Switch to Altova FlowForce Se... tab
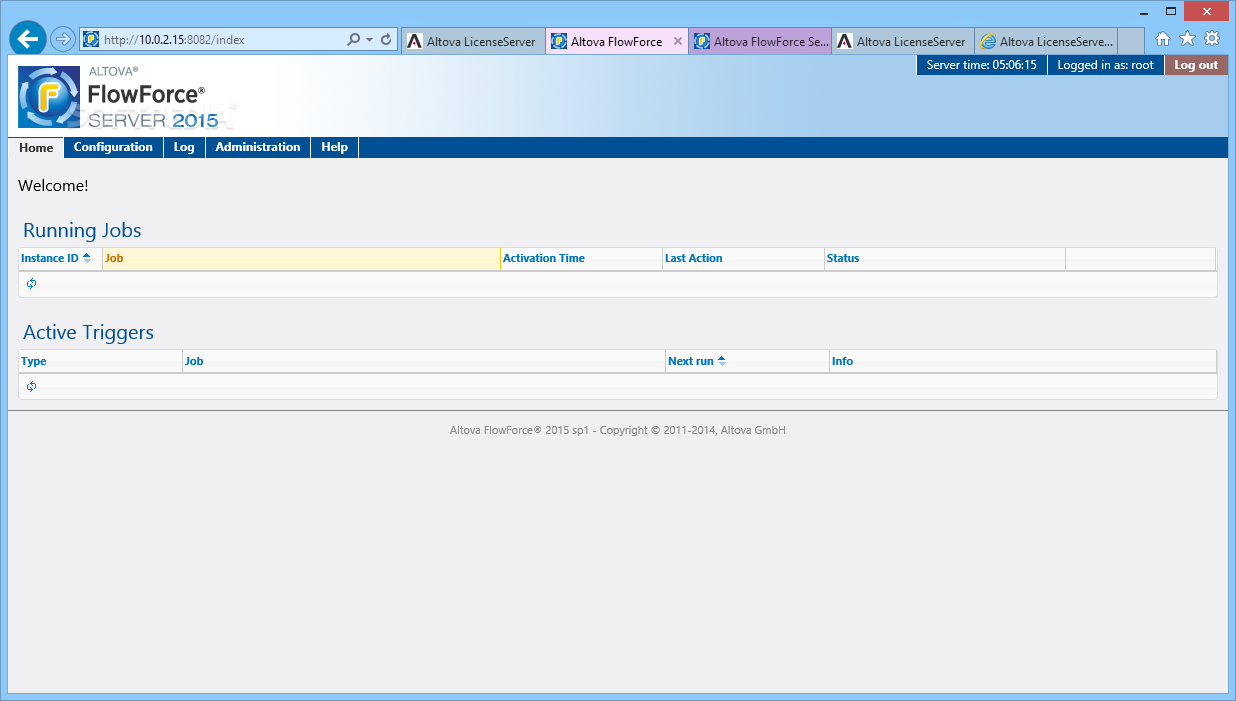Viewport: 1236px width, 701px height. (760, 41)
